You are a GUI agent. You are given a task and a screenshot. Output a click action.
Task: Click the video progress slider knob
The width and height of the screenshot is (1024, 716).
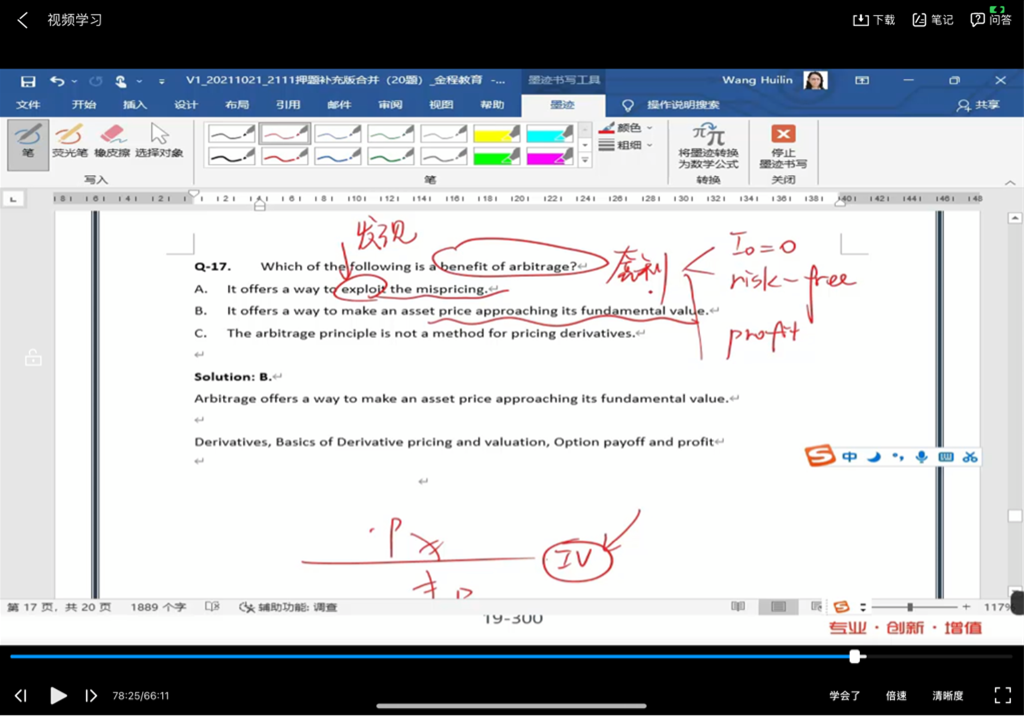click(x=855, y=657)
